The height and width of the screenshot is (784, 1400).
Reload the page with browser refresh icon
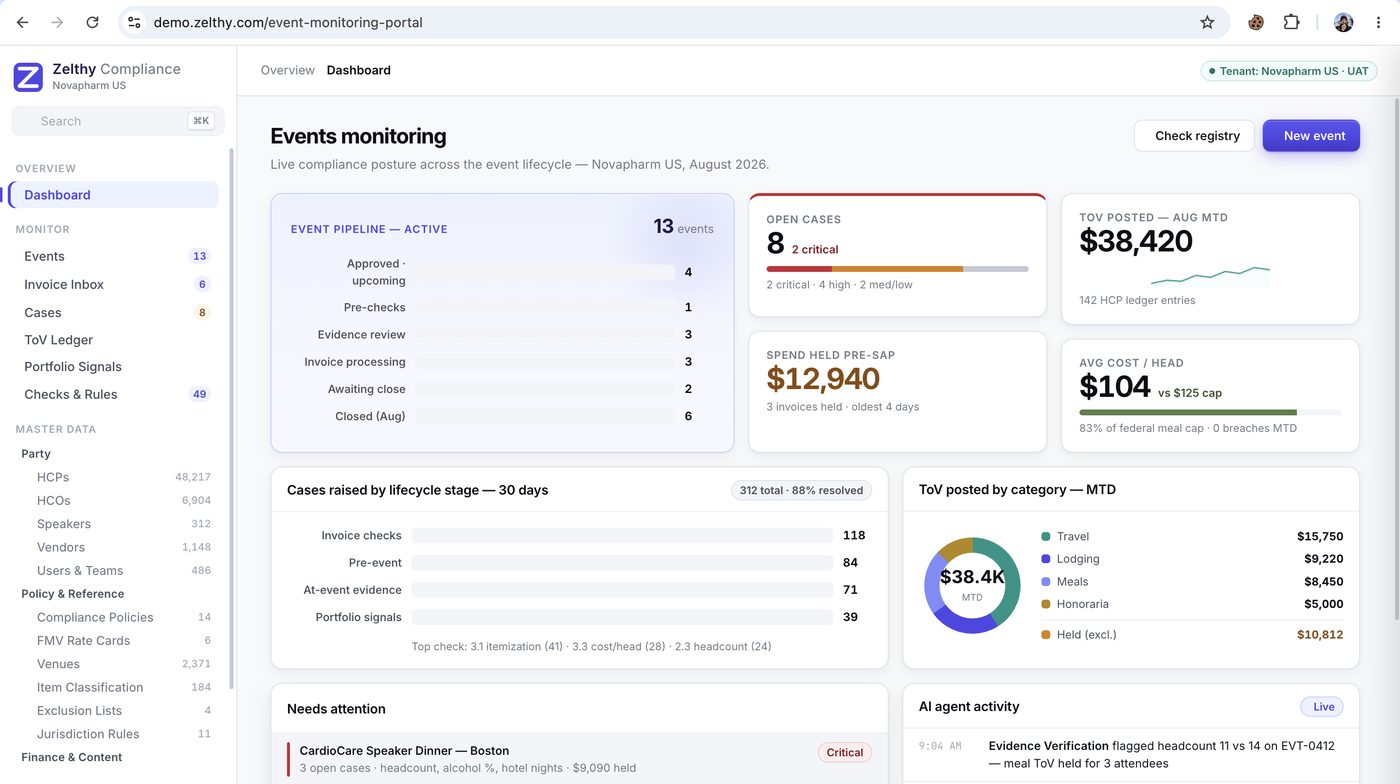pos(92,22)
